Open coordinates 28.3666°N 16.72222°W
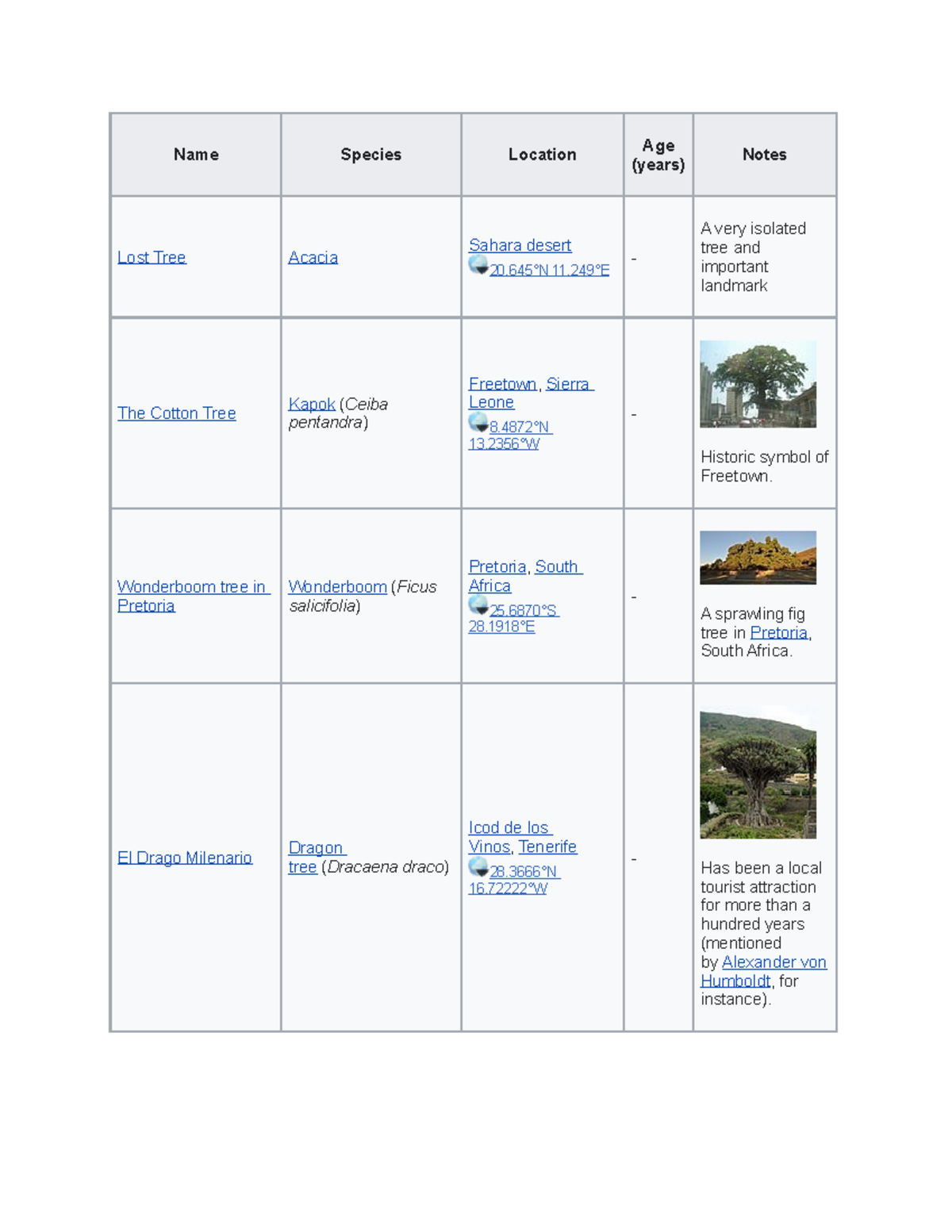The height and width of the screenshot is (1232, 952). [515, 880]
